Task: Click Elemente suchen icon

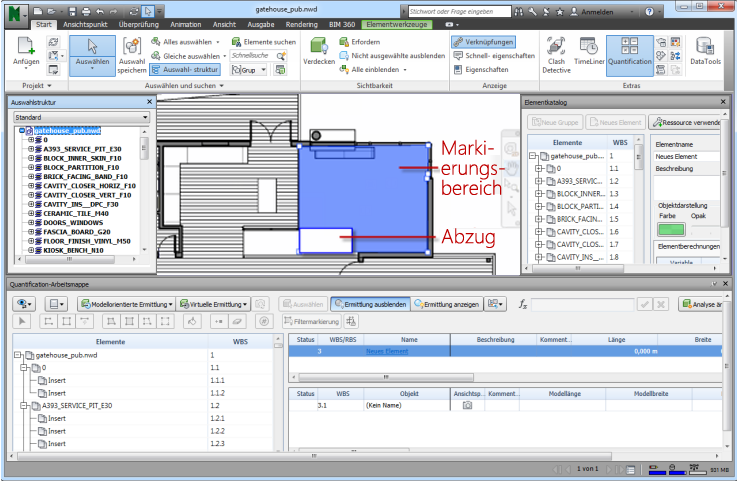Action: pos(236,42)
